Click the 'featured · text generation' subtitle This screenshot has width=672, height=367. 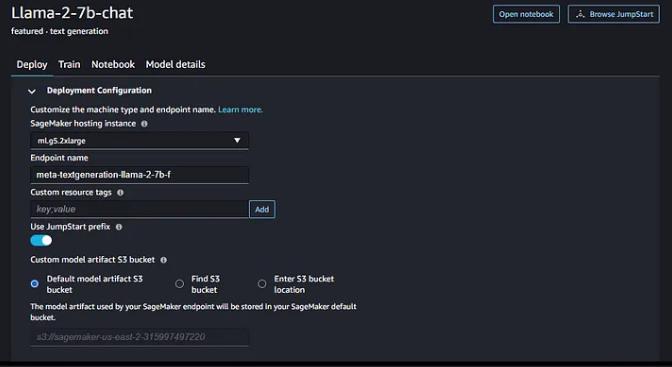point(60,31)
